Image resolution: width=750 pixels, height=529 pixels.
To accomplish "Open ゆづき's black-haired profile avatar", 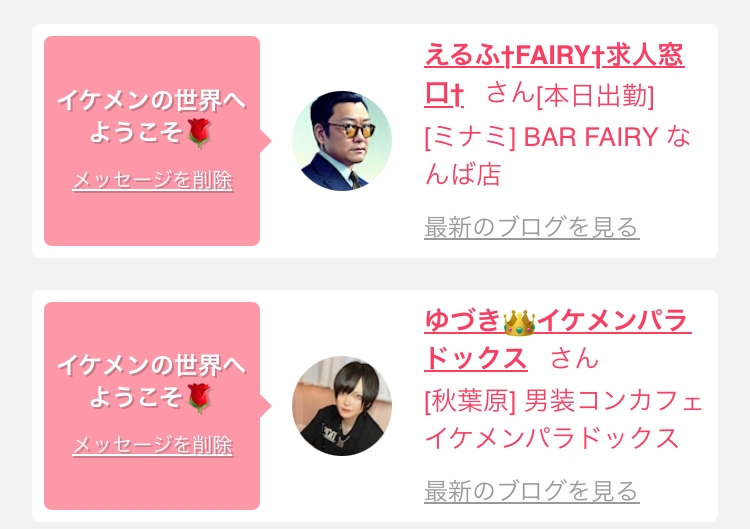I will [x=342, y=406].
